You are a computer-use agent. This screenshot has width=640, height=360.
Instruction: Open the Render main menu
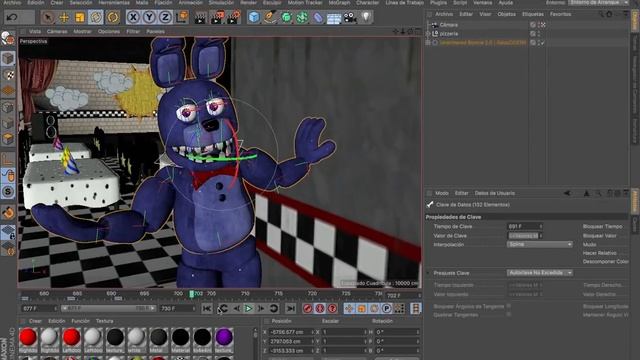pos(248,2)
